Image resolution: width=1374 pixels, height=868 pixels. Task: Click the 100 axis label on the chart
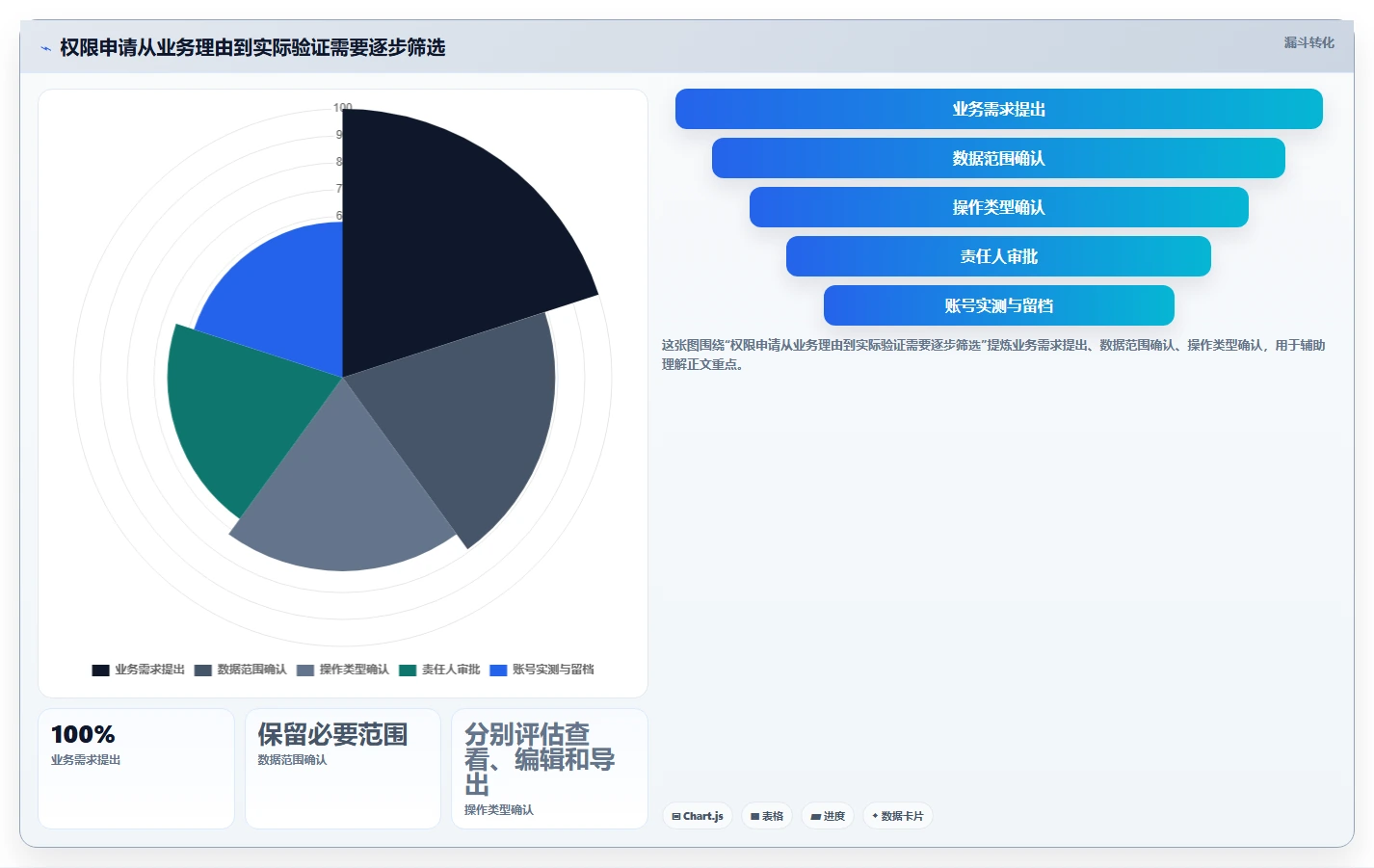coord(343,108)
